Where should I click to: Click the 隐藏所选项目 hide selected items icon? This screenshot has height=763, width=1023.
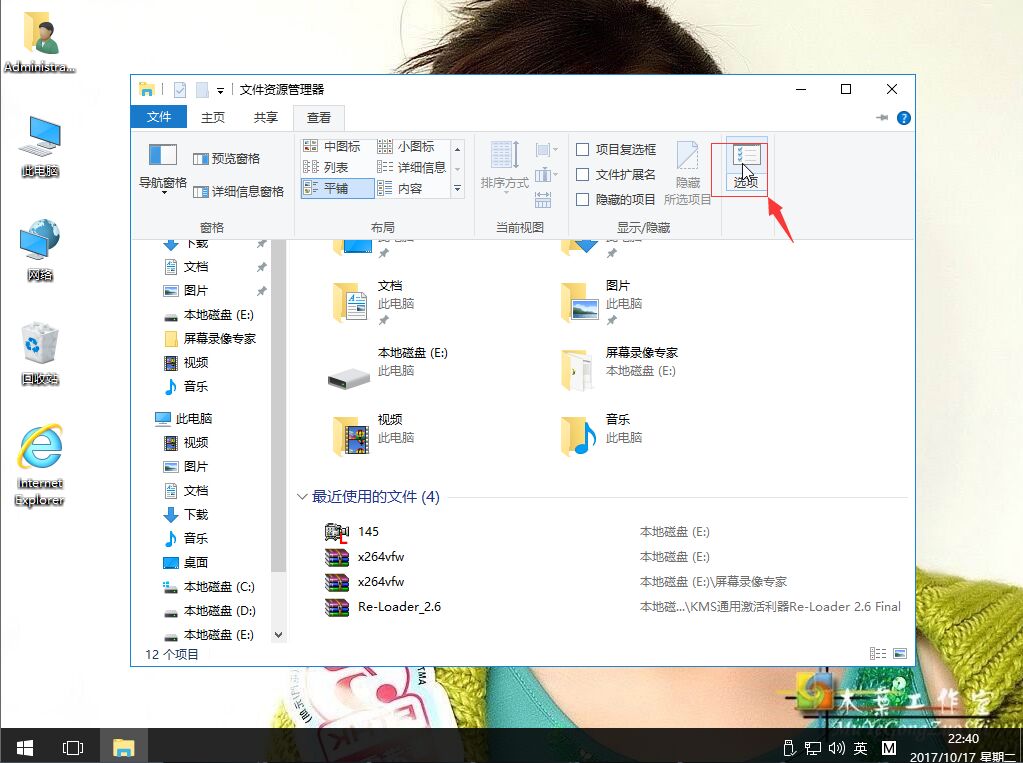(688, 168)
